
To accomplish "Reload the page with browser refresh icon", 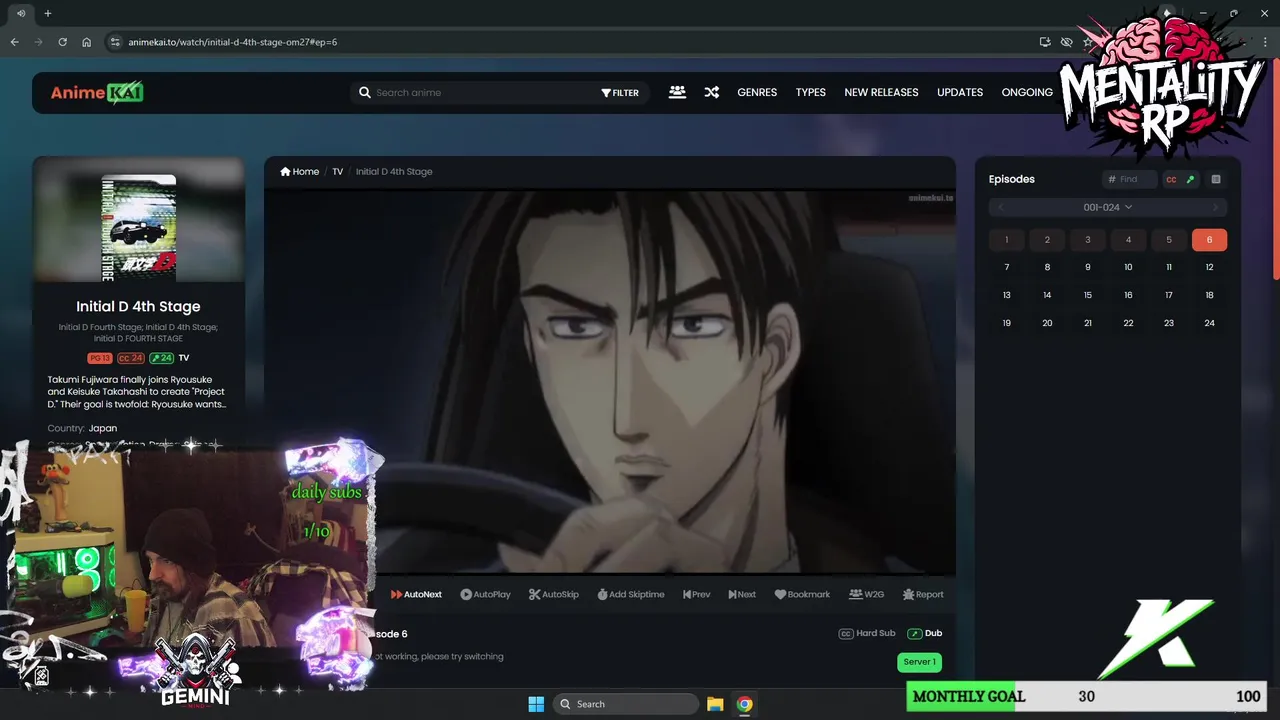I will (62, 42).
